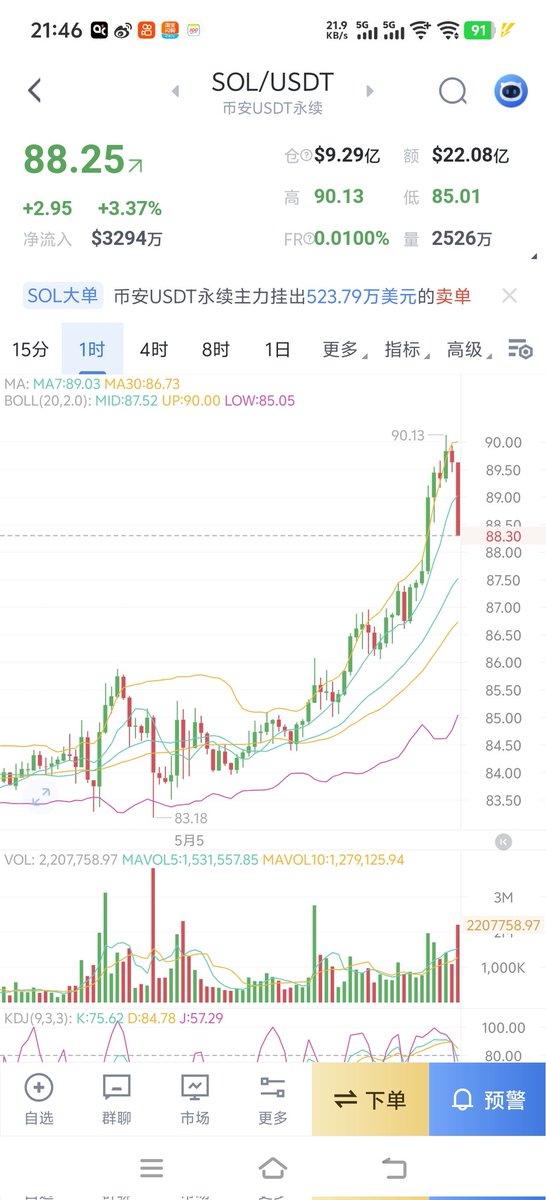Tap Android back navigation button
The width and height of the screenshot is (546, 1200).
coord(394,1168)
